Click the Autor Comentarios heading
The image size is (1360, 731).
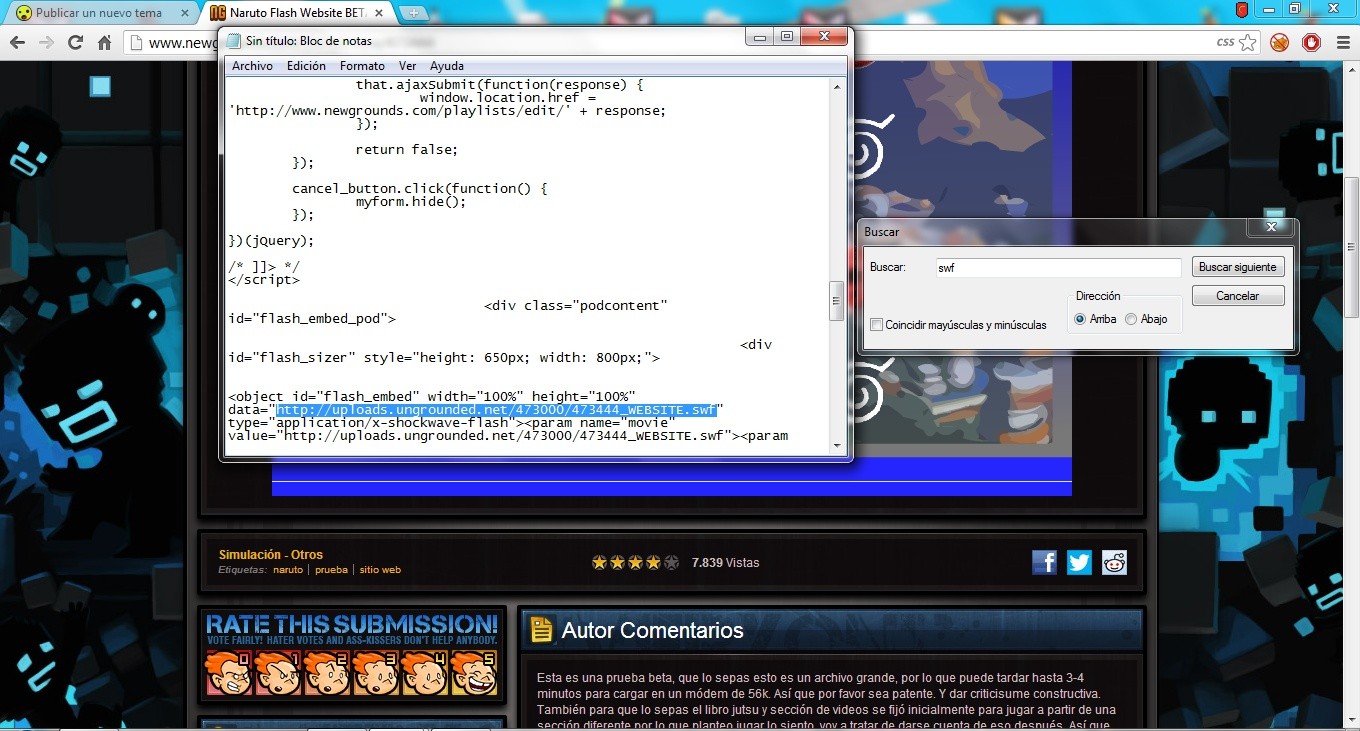point(652,630)
